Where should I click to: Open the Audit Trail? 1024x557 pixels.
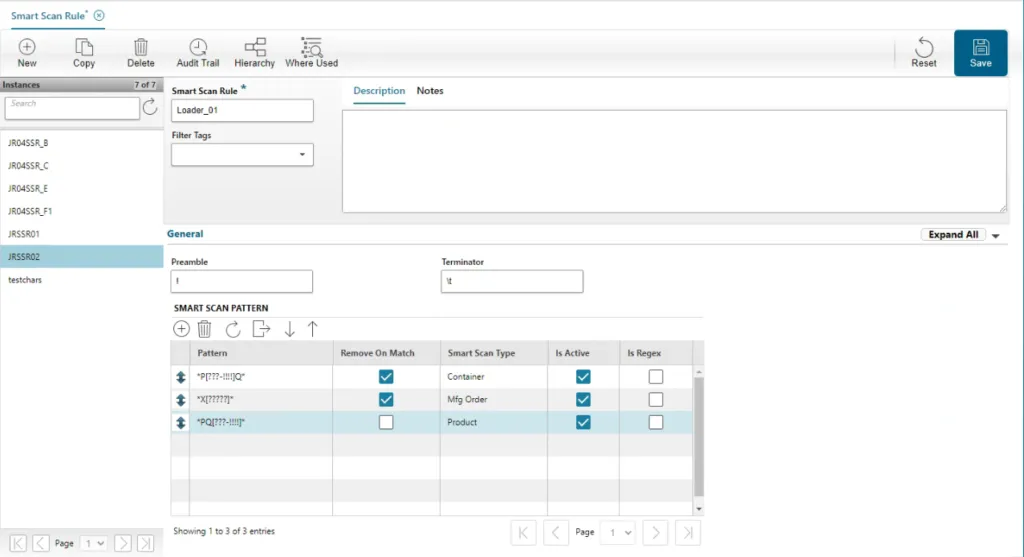click(198, 53)
